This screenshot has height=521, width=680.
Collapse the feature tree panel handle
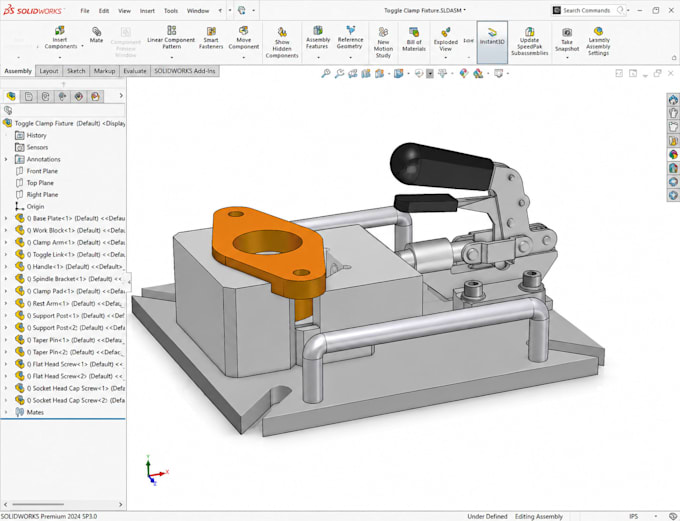click(129, 282)
